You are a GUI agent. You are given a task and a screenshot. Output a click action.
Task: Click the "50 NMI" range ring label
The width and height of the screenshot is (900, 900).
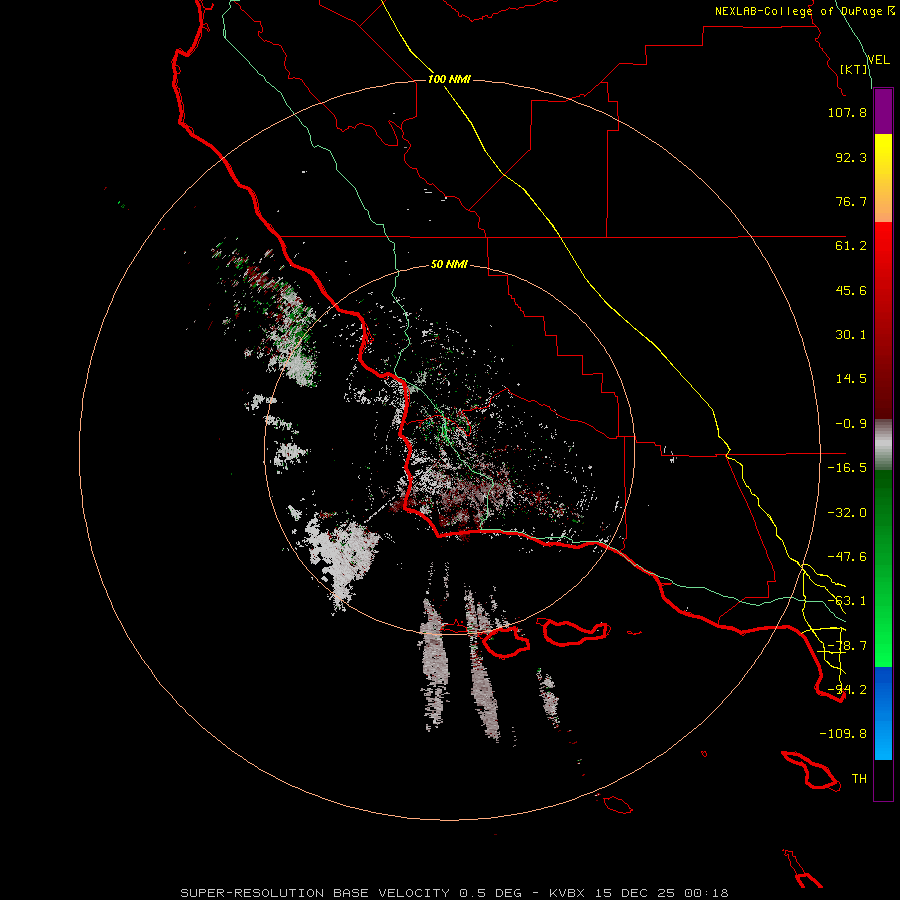(449, 265)
